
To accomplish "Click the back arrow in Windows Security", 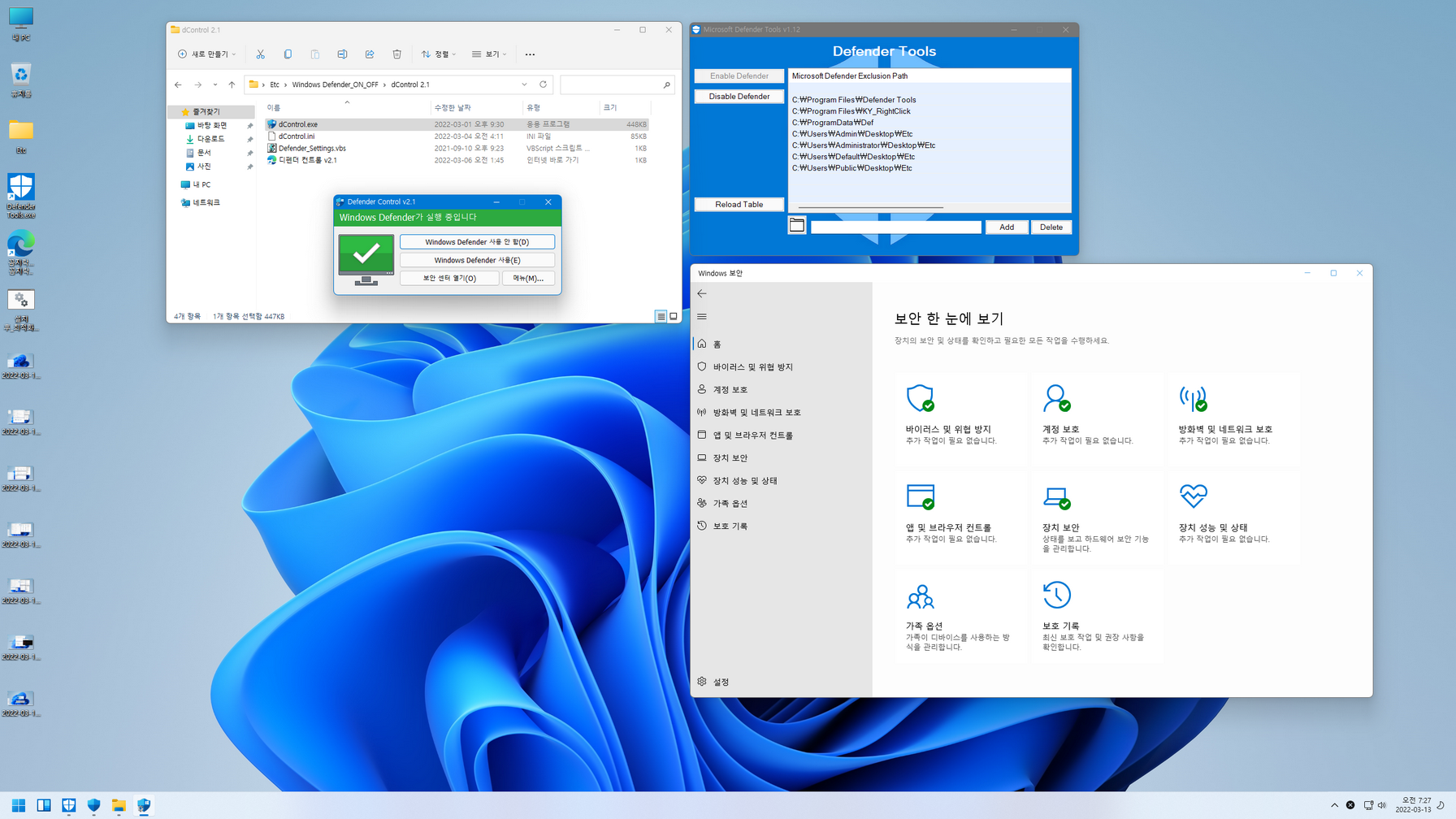I will click(702, 293).
